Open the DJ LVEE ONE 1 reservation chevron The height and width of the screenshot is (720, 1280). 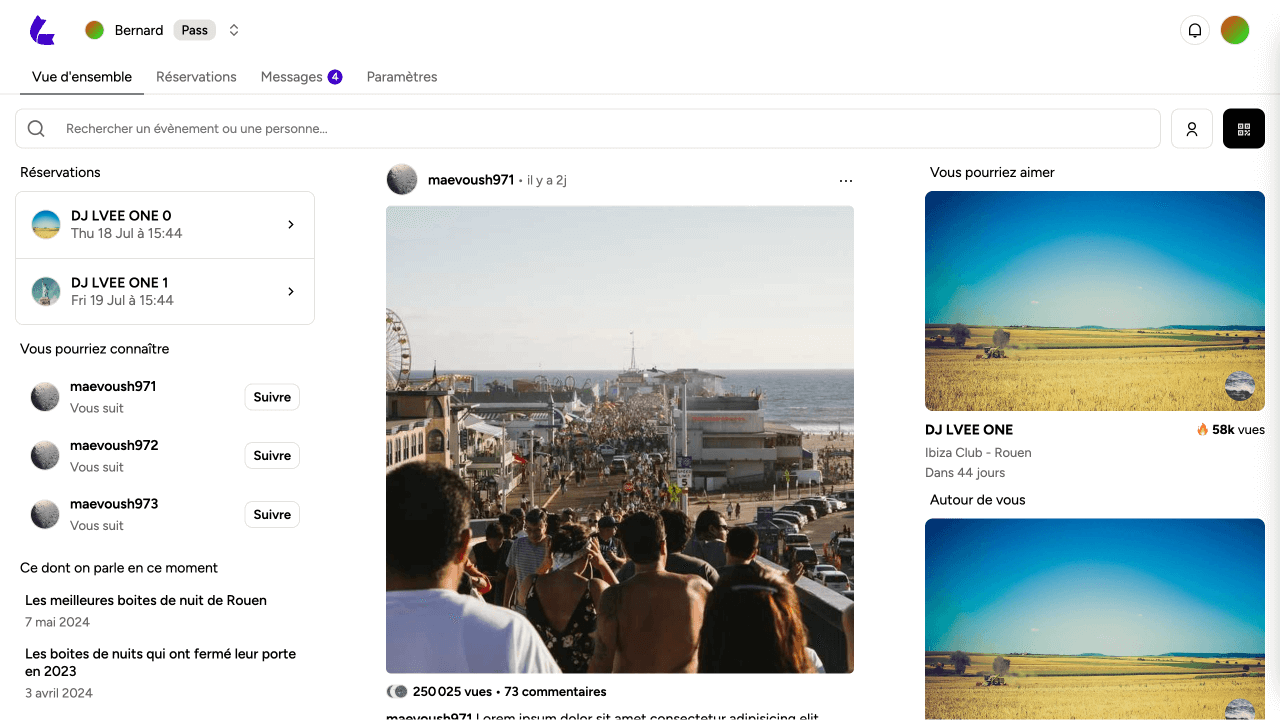pos(291,292)
